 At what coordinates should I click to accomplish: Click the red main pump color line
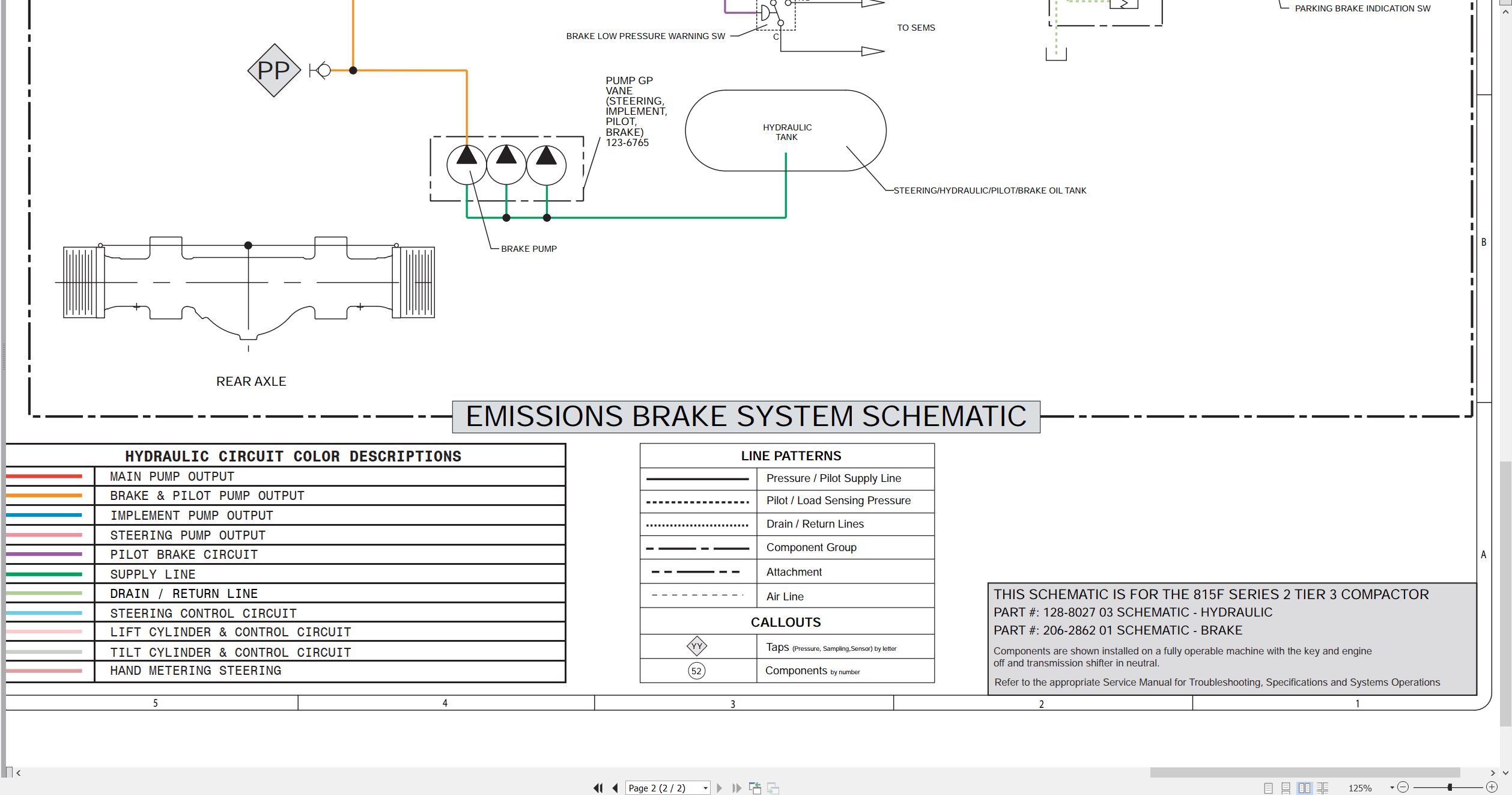[x=44, y=477]
